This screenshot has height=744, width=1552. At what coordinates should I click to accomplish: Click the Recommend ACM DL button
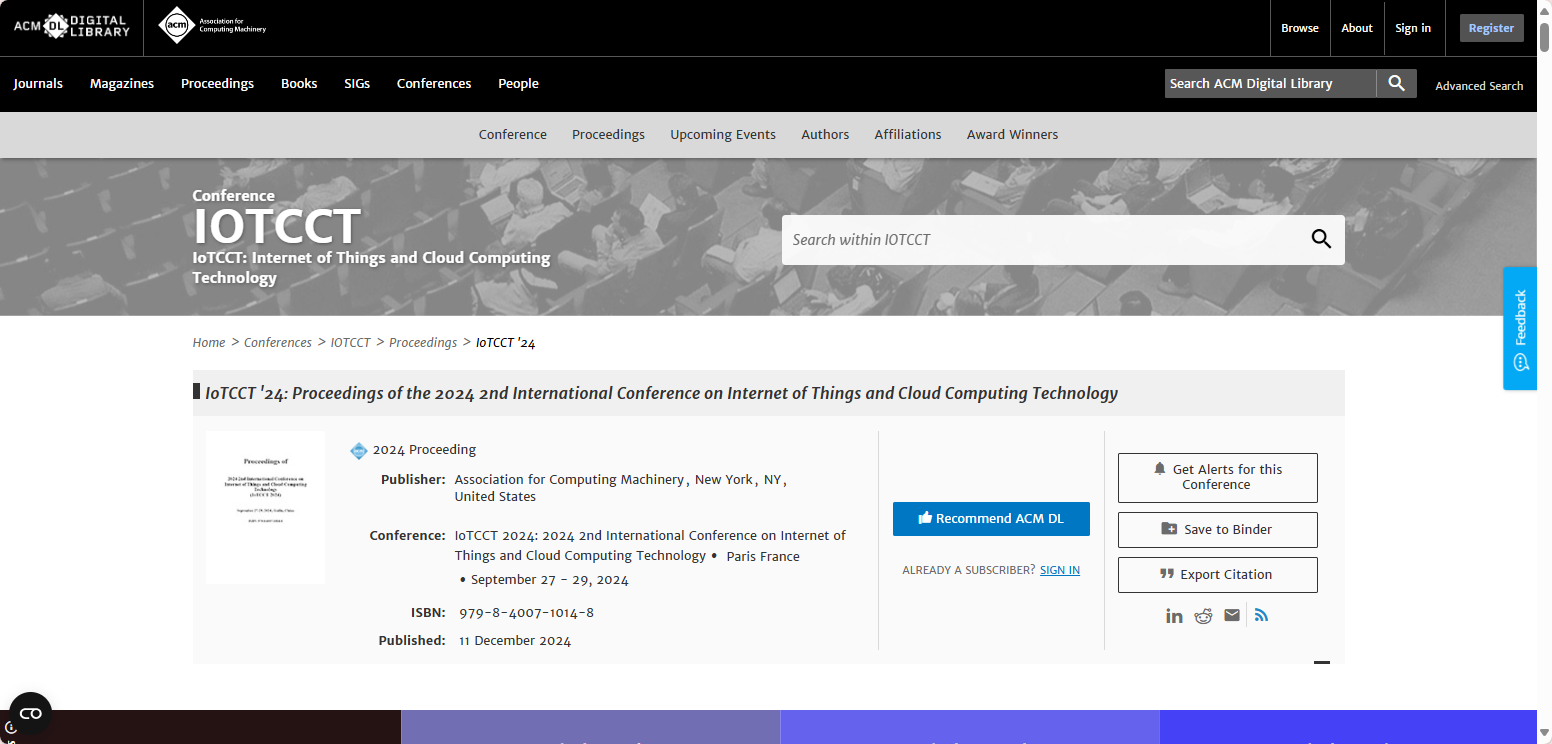(991, 519)
